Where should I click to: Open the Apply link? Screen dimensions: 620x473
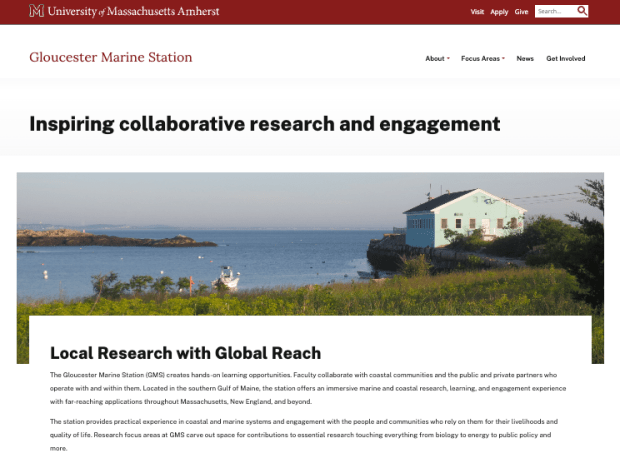point(499,12)
